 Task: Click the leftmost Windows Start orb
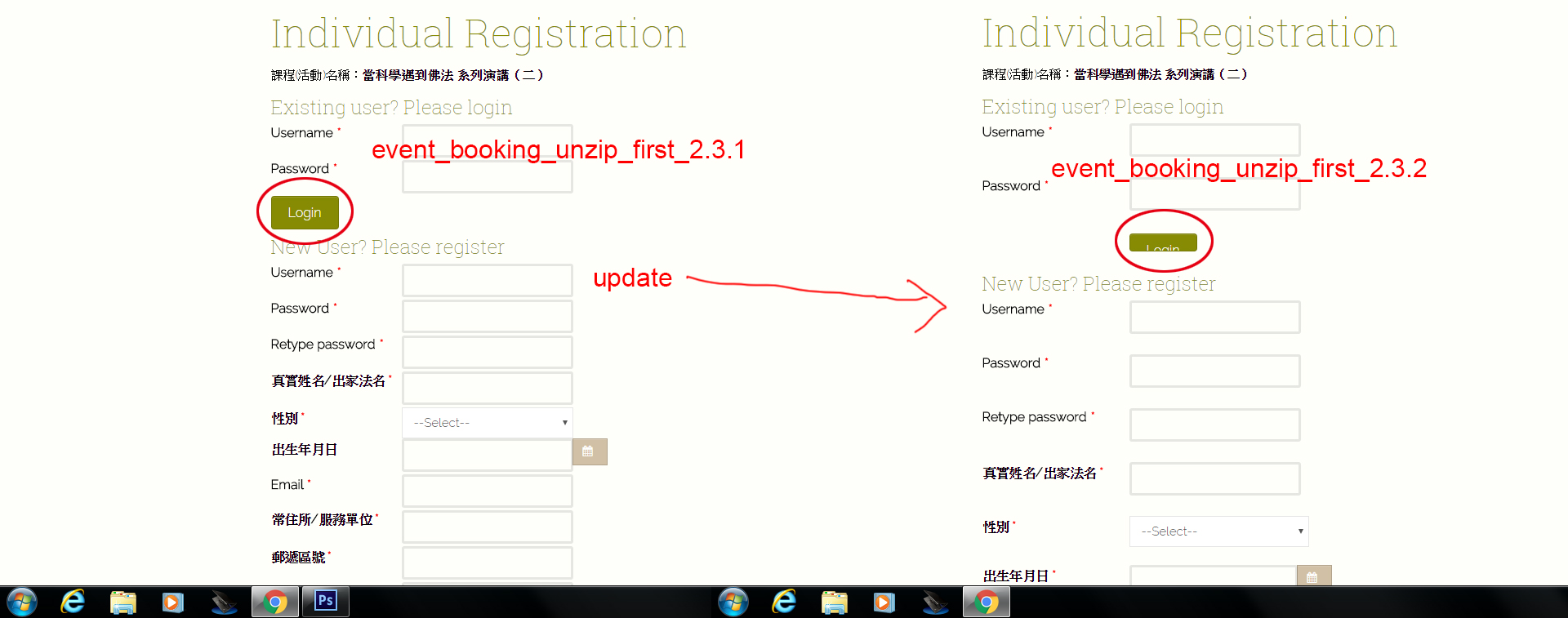22,602
